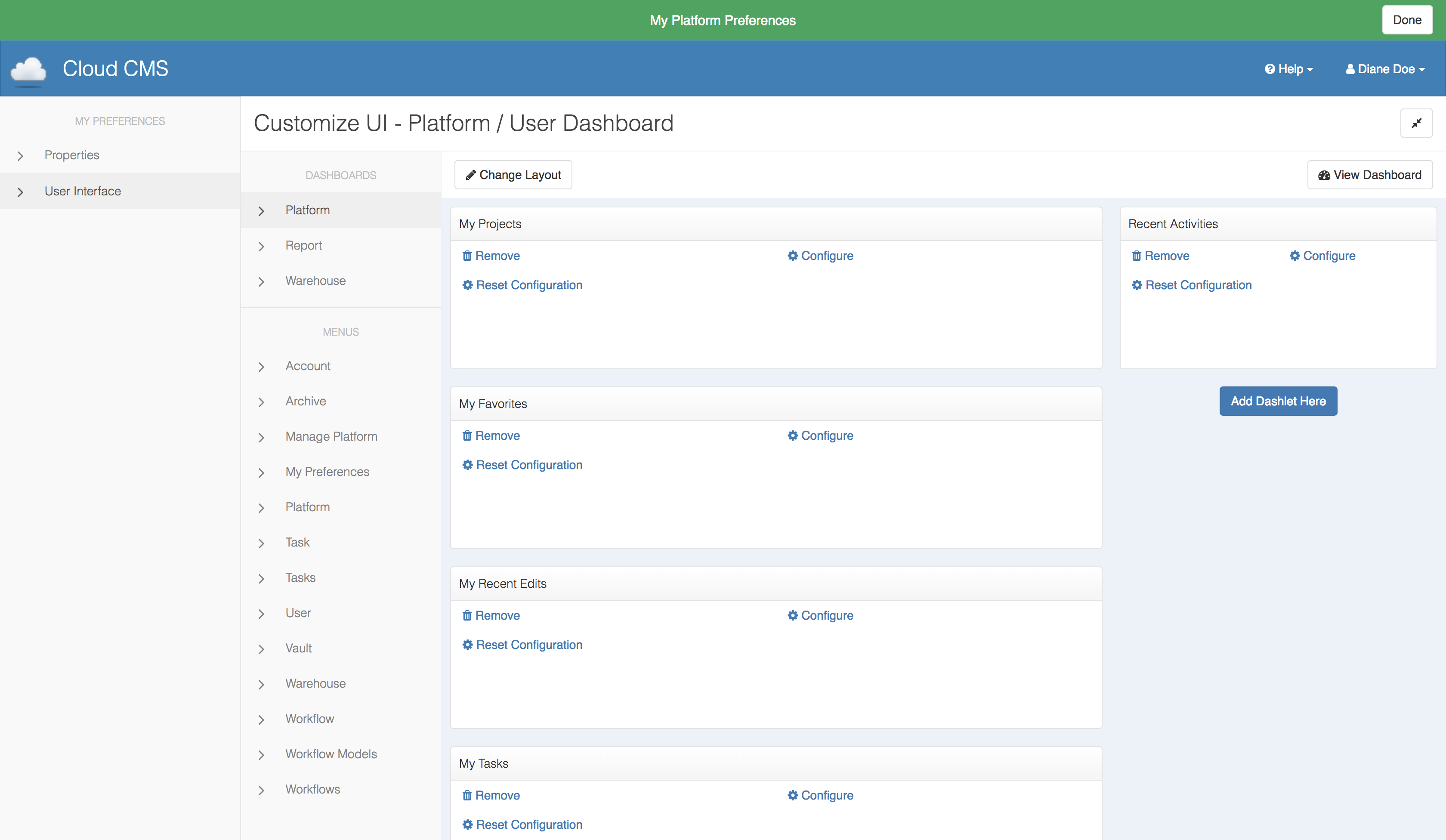
Task: Click the pencil icon on Change Layout
Action: click(470, 175)
